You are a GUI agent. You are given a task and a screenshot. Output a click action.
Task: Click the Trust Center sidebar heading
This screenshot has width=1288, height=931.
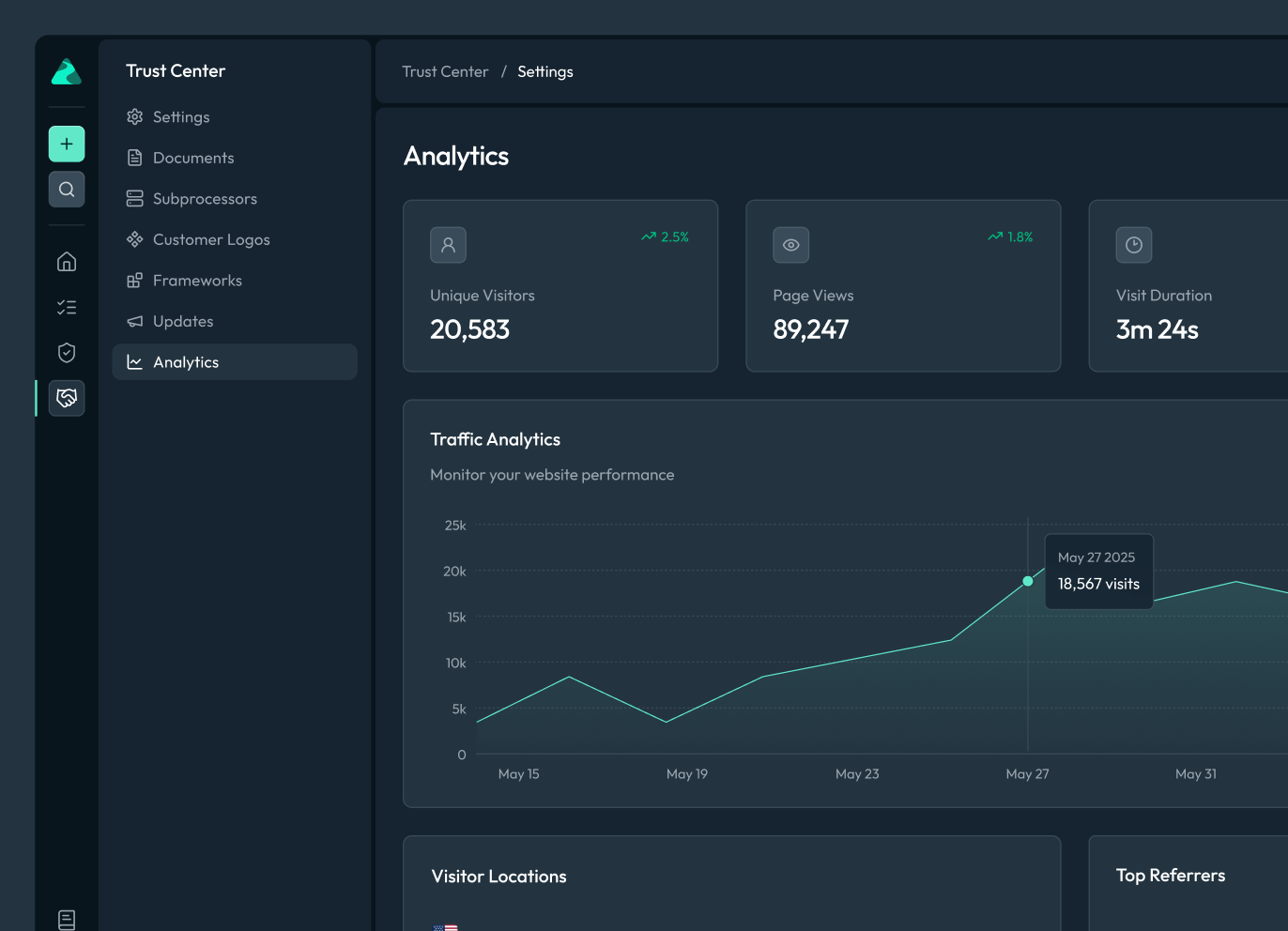176,71
